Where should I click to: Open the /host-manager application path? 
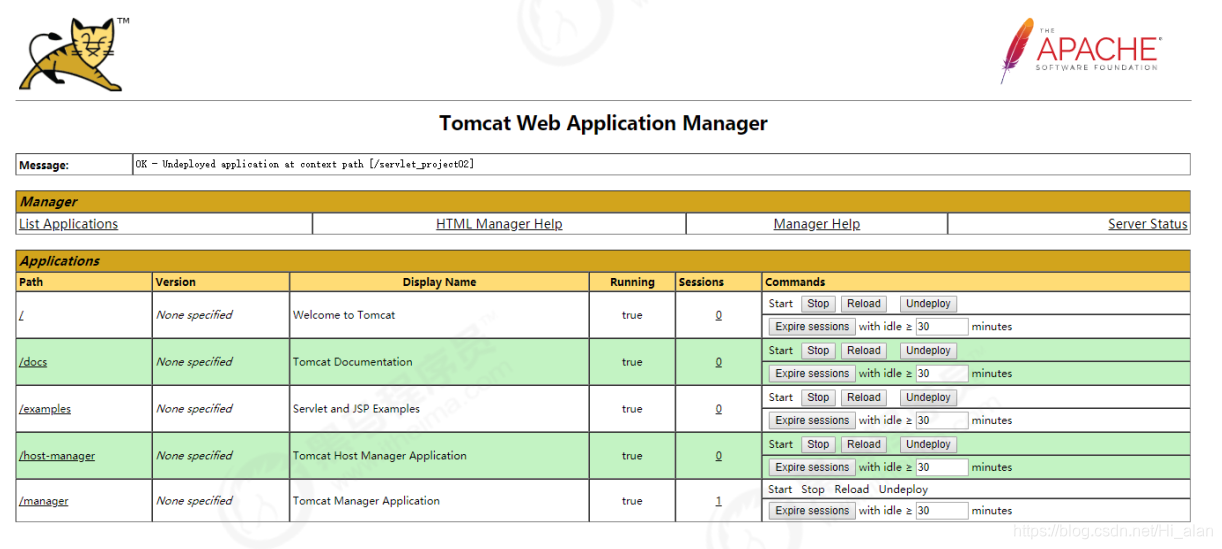click(57, 456)
